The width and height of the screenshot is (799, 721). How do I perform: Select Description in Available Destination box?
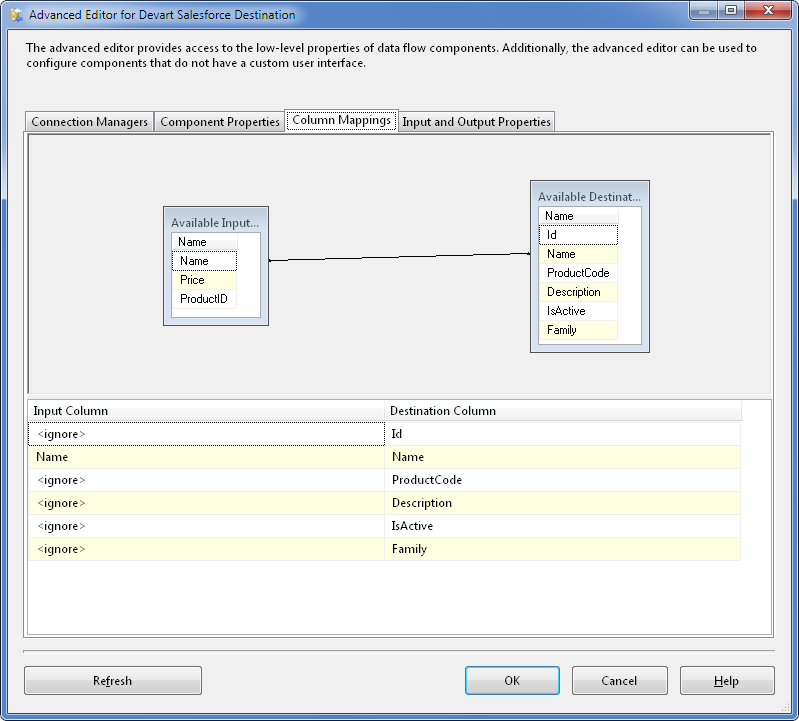click(x=578, y=292)
